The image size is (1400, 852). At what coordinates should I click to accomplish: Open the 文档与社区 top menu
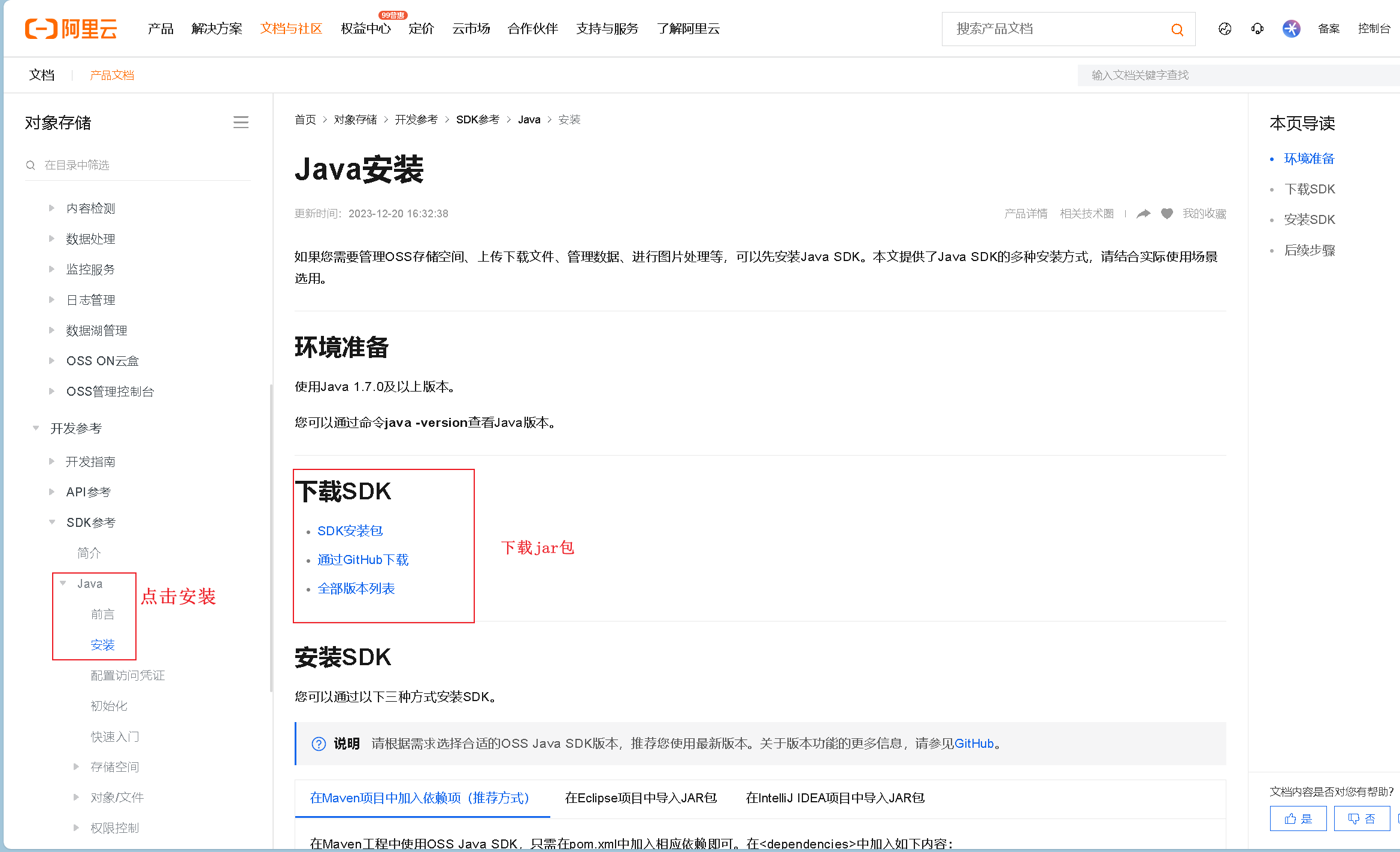291,29
